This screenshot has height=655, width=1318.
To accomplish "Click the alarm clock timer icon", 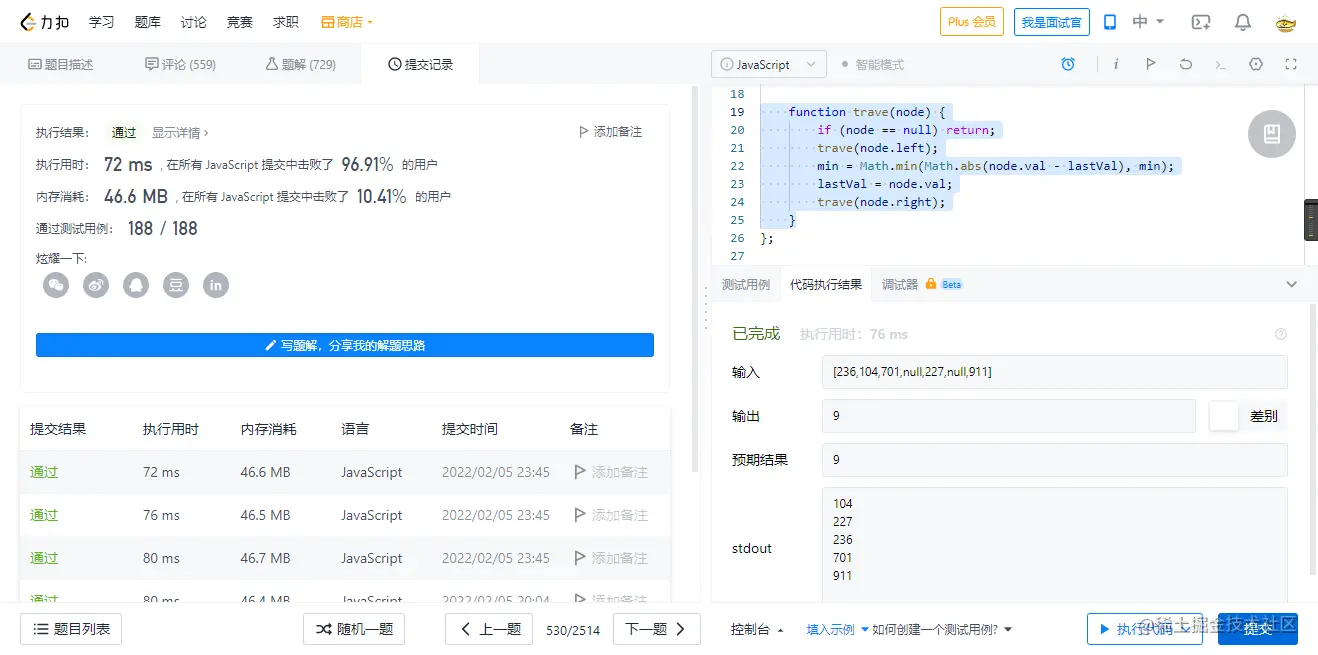I will pyautogui.click(x=1068, y=64).
